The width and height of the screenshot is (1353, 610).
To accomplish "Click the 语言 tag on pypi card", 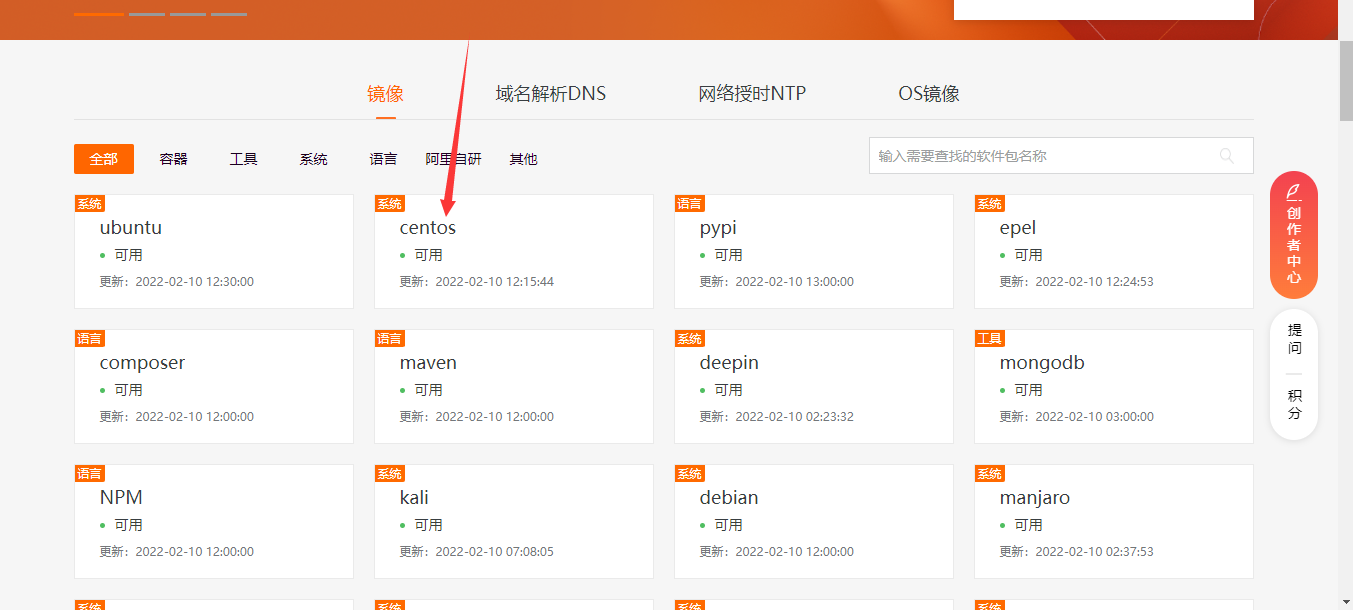I will tap(689, 203).
